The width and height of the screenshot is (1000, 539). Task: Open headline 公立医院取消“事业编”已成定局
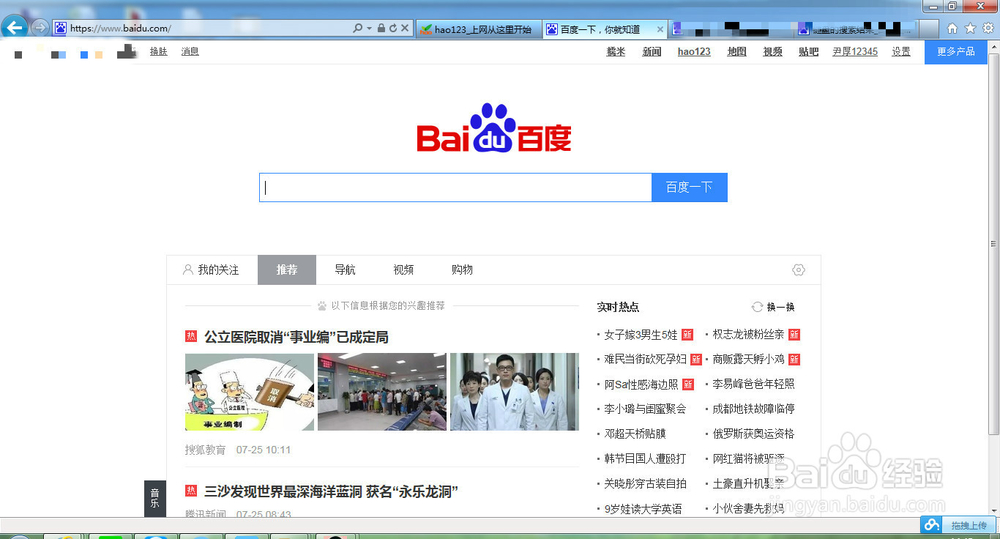(x=296, y=337)
